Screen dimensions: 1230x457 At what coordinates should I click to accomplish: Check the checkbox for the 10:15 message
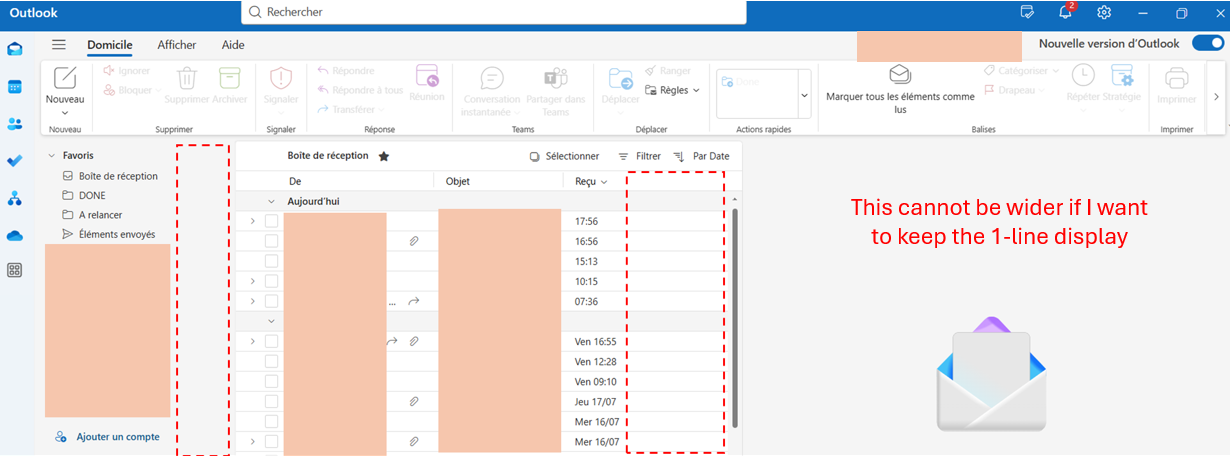pyautogui.click(x=271, y=281)
